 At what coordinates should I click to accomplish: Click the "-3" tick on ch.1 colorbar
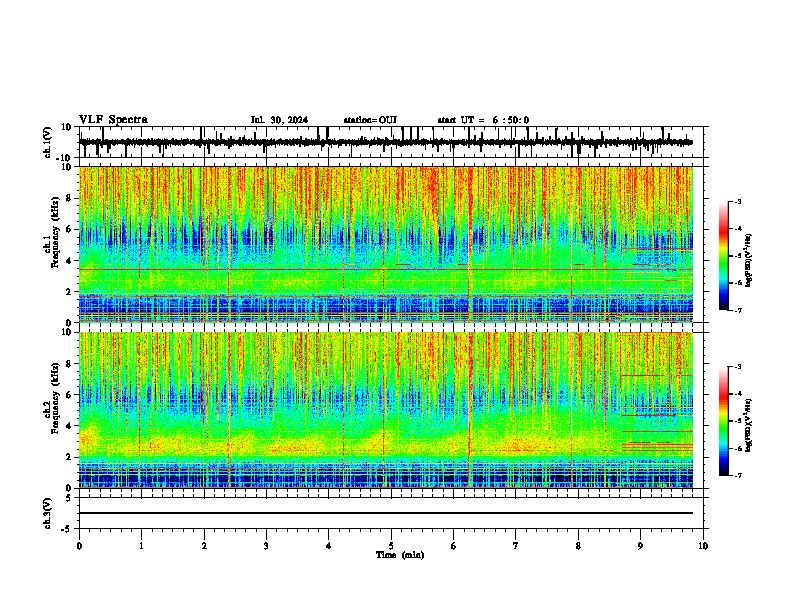(x=737, y=202)
